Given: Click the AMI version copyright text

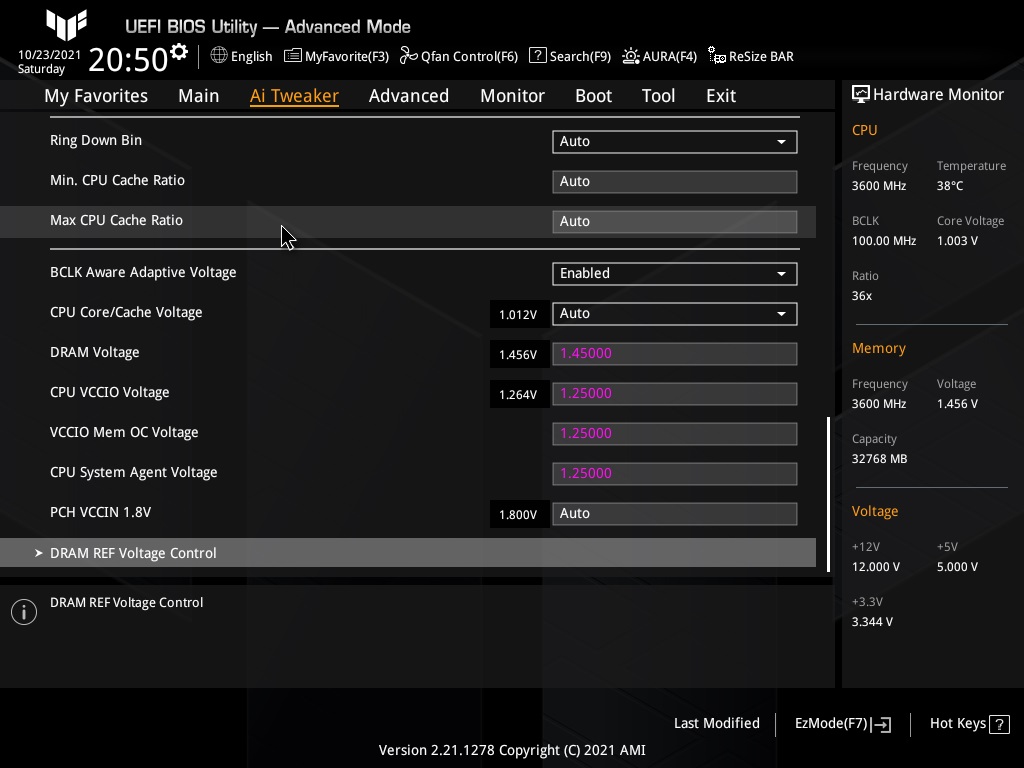Looking at the screenshot, I should [512, 750].
